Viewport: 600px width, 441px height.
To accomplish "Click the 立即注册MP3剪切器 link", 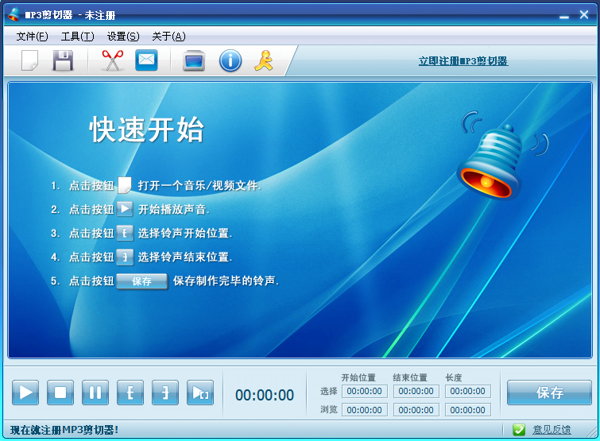I will tap(463, 61).
